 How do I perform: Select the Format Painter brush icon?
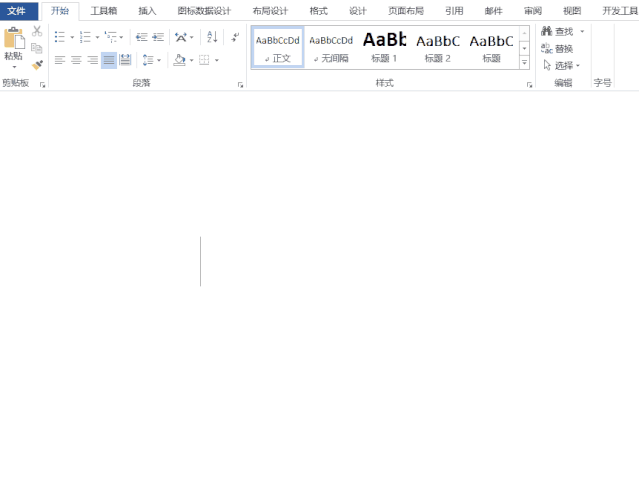point(37,64)
